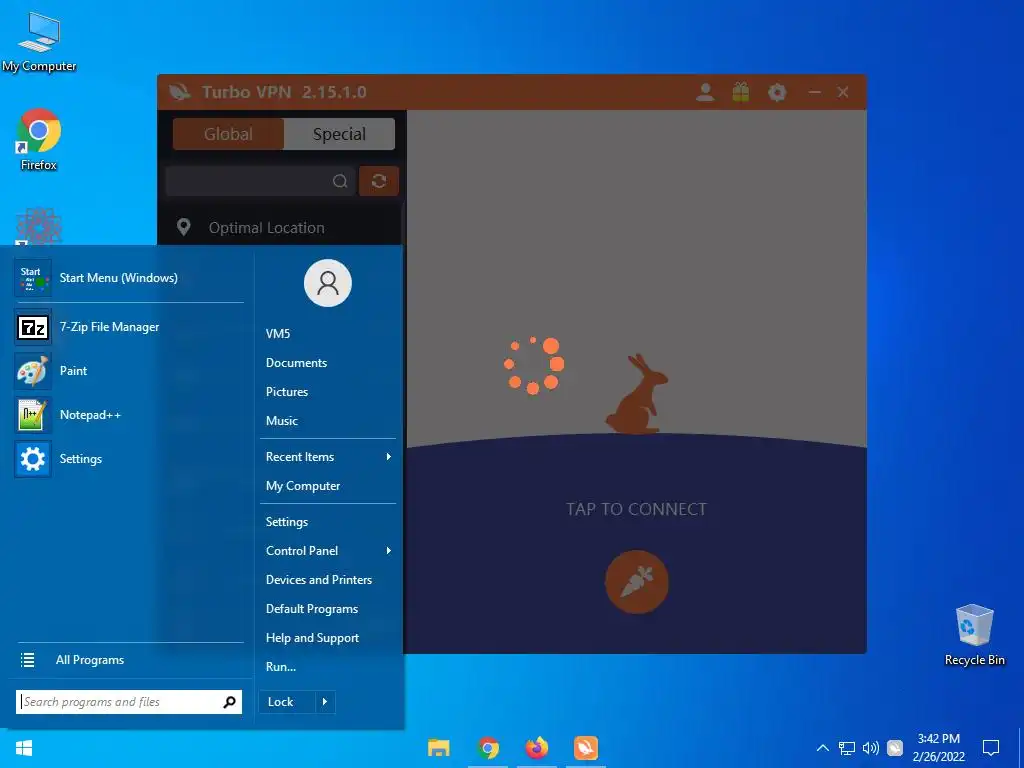
Task: Minimize the Turbo VPN window
Action: point(814,92)
